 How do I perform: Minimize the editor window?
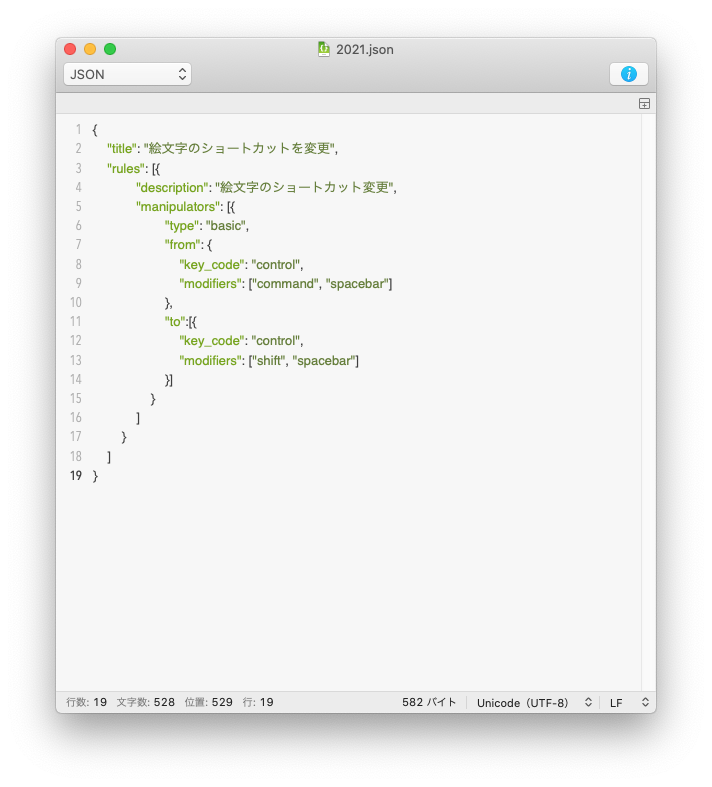(x=90, y=49)
